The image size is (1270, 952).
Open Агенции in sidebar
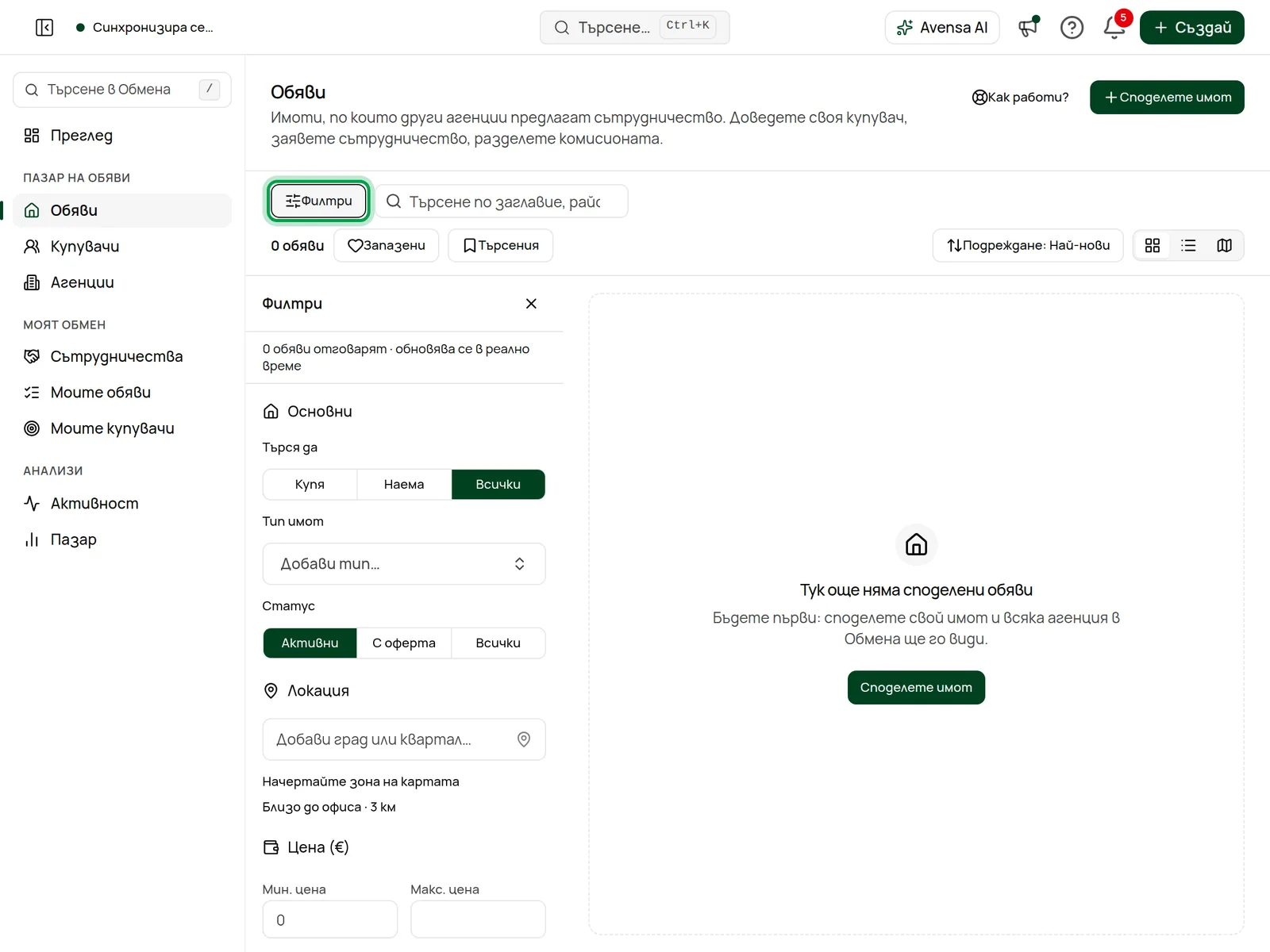[122, 282]
